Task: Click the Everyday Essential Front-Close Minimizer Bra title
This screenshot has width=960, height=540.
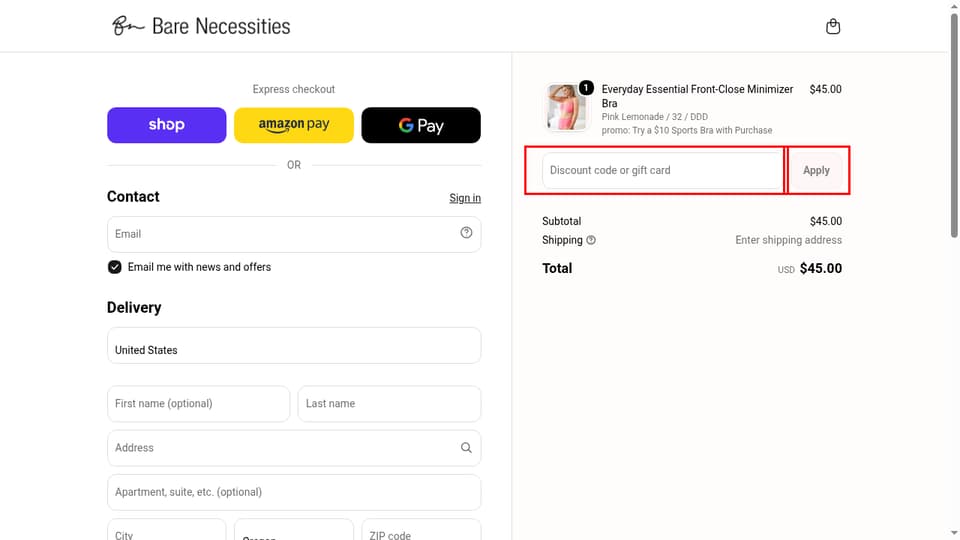Action: pyautogui.click(x=697, y=96)
